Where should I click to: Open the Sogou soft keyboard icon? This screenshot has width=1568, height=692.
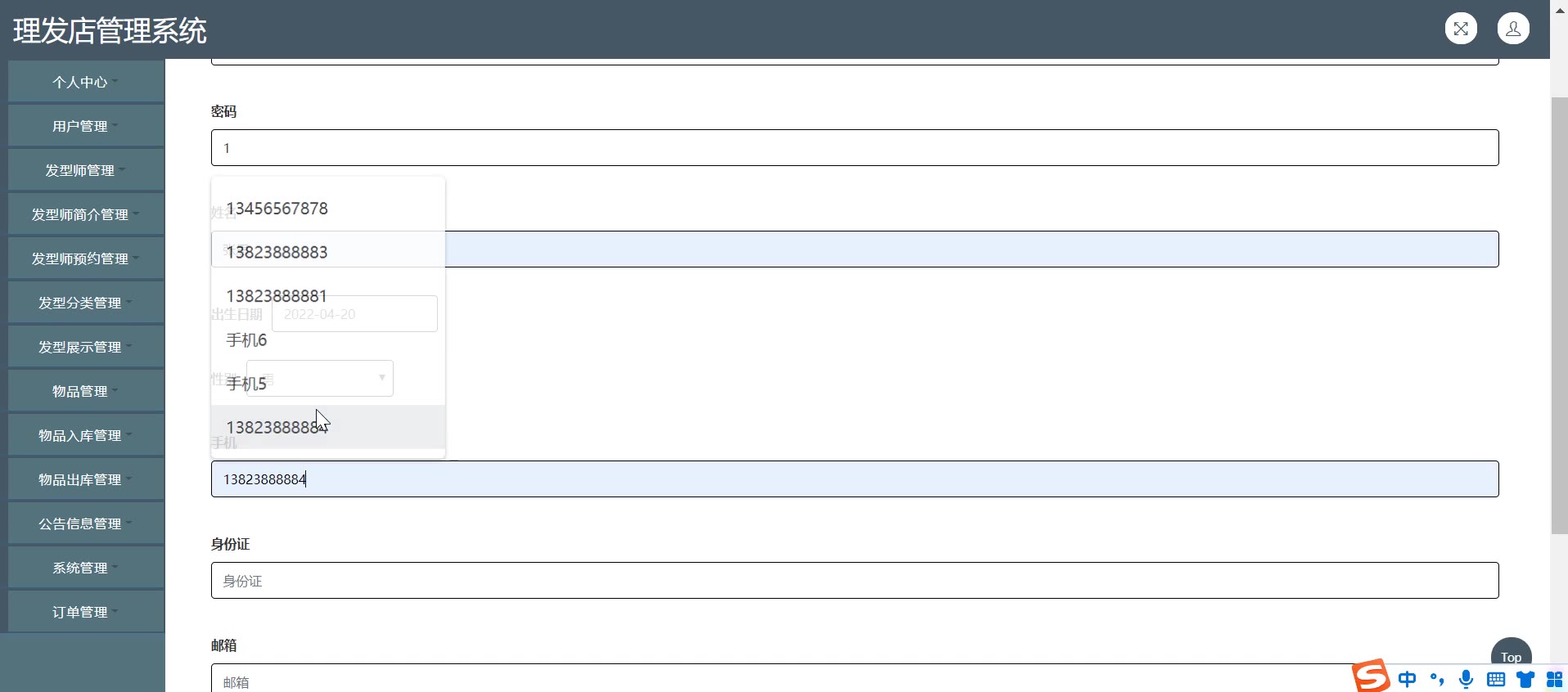[1496, 679]
